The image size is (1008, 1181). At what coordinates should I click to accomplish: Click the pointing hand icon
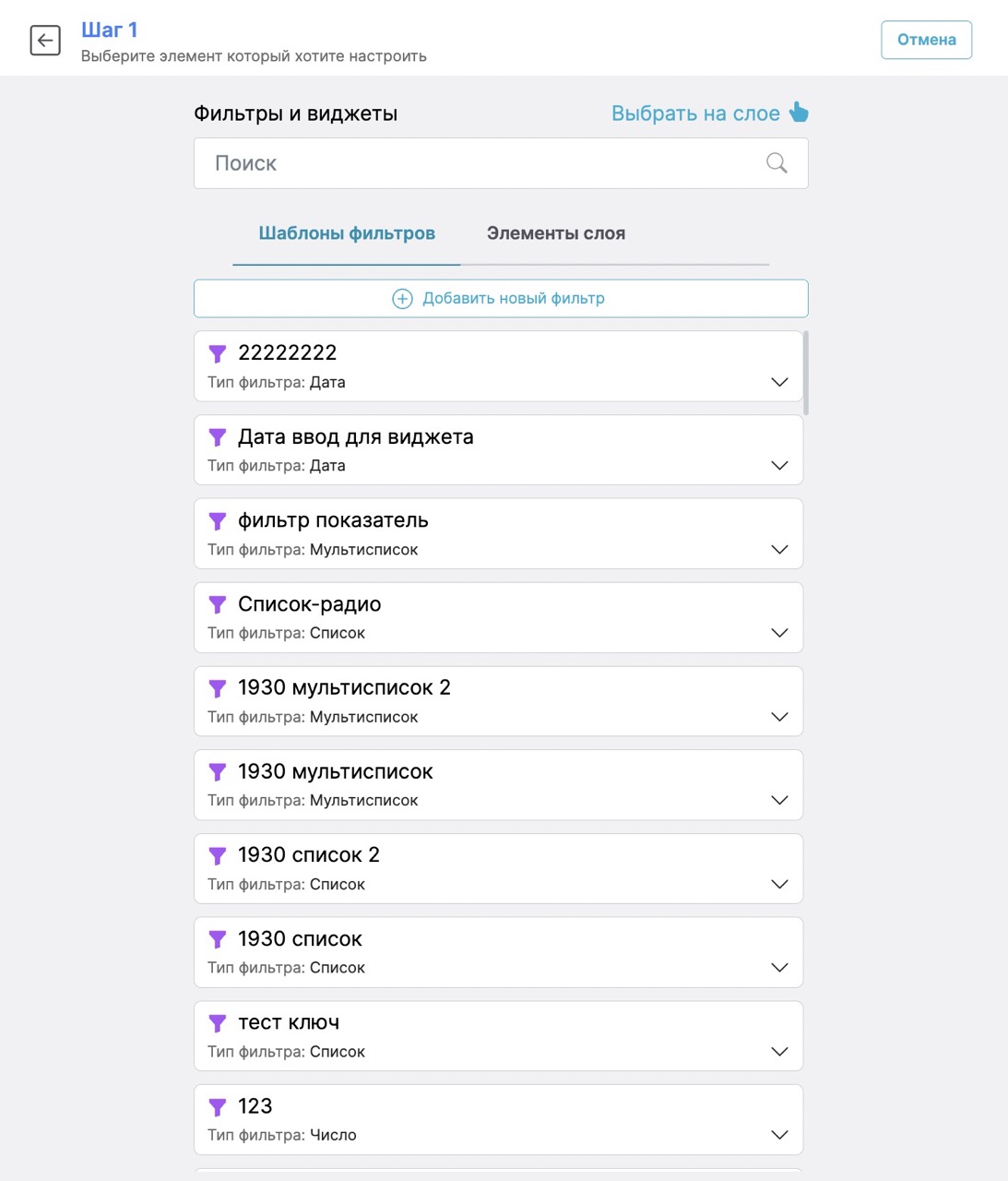pos(799,113)
